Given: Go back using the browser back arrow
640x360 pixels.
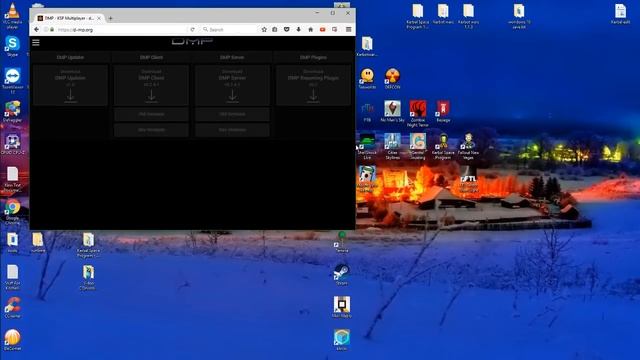Looking at the screenshot, I should pos(36,30).
